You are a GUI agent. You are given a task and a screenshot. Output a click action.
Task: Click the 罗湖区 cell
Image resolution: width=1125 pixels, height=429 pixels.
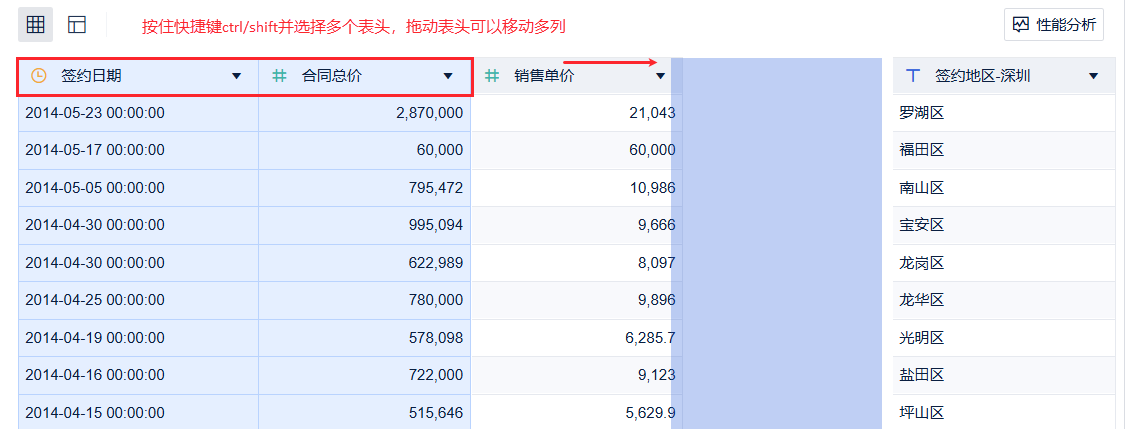[922, 113]
